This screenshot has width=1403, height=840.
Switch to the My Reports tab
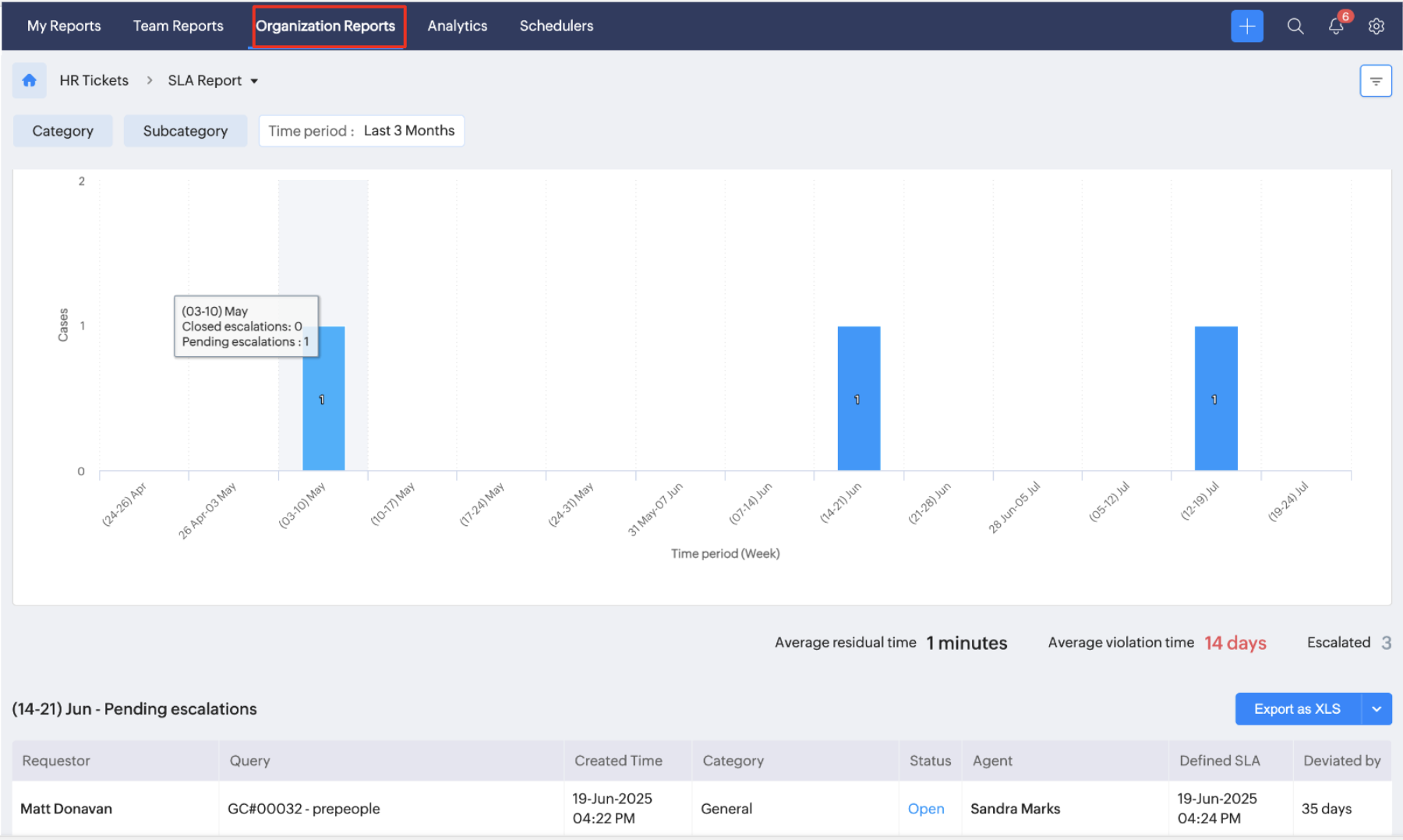[64, 26]
